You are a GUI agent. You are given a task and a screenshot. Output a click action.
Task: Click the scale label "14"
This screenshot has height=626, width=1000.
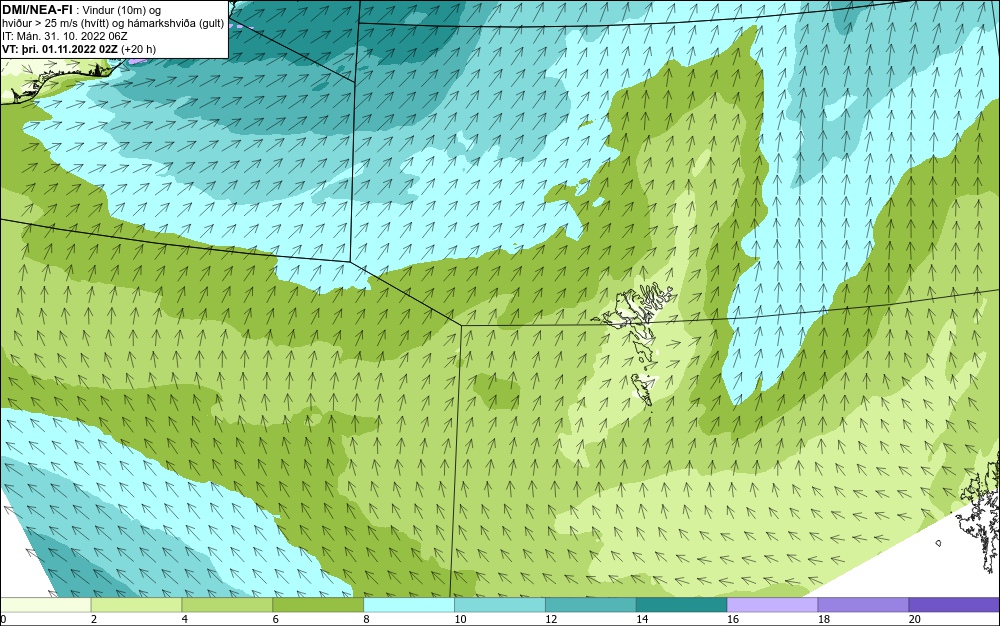click(642, 619)
